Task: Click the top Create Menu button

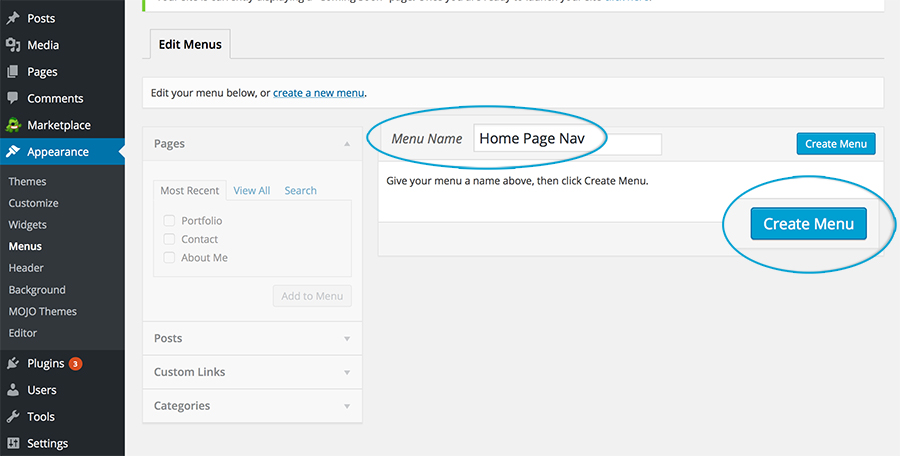Action: point(836,144)
